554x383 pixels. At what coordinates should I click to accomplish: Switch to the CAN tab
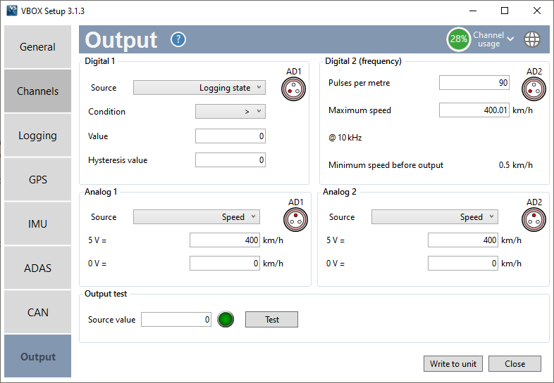coord(37,312)
